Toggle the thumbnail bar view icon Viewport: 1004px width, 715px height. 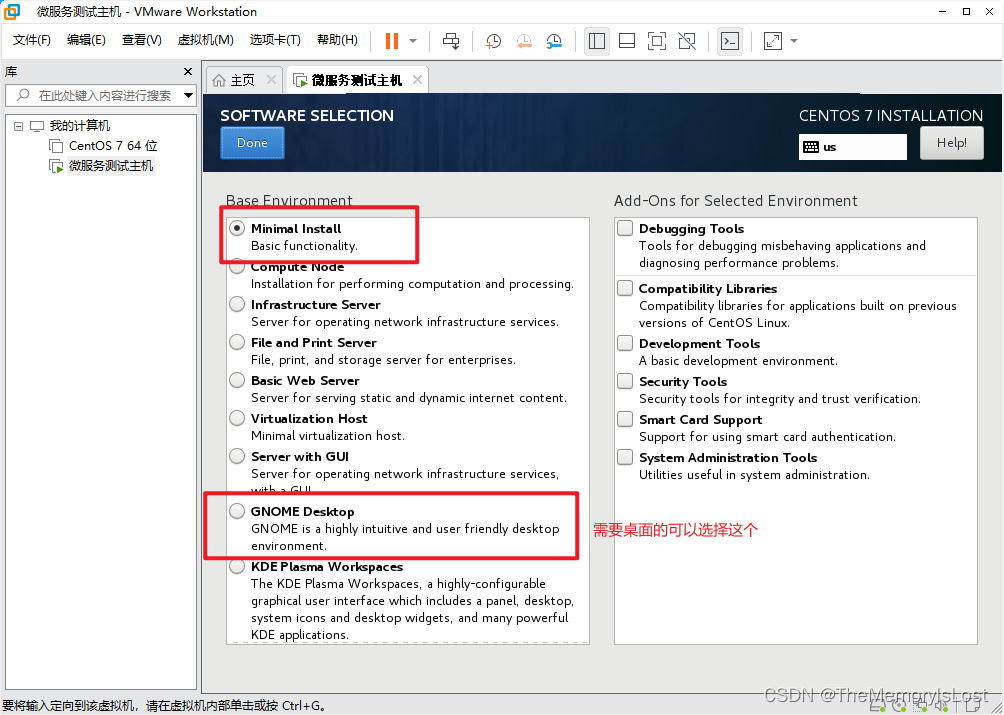pyautogui.click(x=627, y=41)
